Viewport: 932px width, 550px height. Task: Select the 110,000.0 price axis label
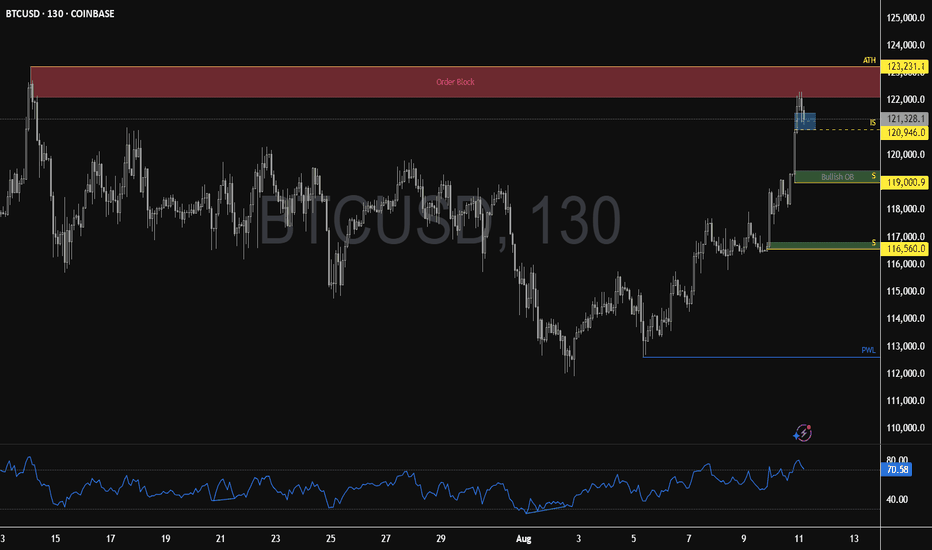point(905,428)
